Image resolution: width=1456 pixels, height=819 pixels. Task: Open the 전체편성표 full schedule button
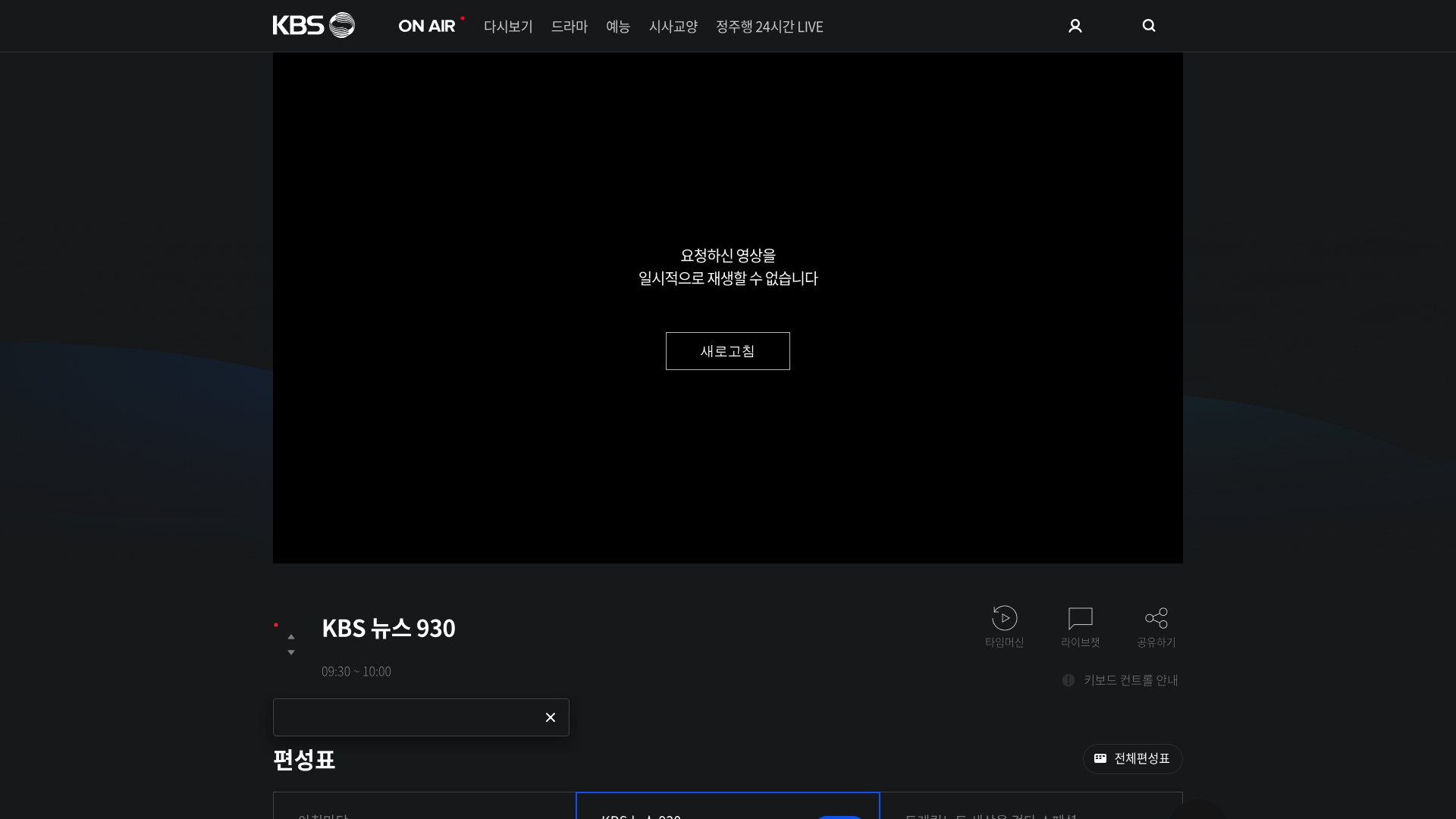tap(1133, 759)
